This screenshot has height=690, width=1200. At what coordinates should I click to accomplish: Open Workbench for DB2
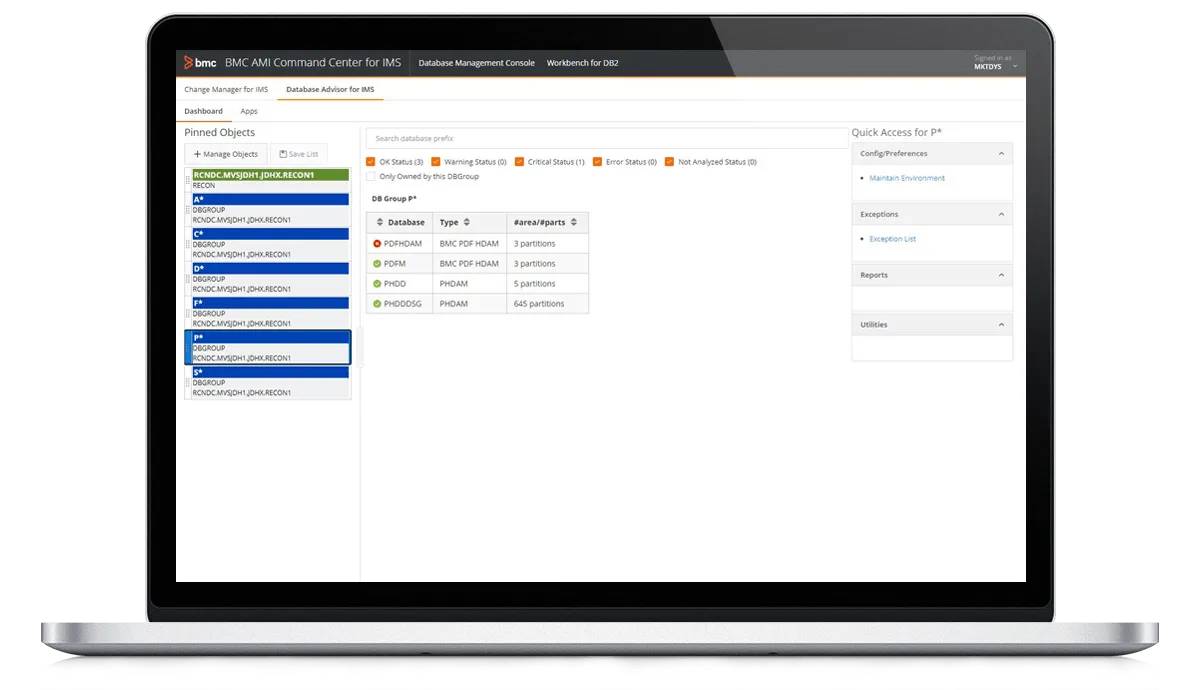[582, 63]
